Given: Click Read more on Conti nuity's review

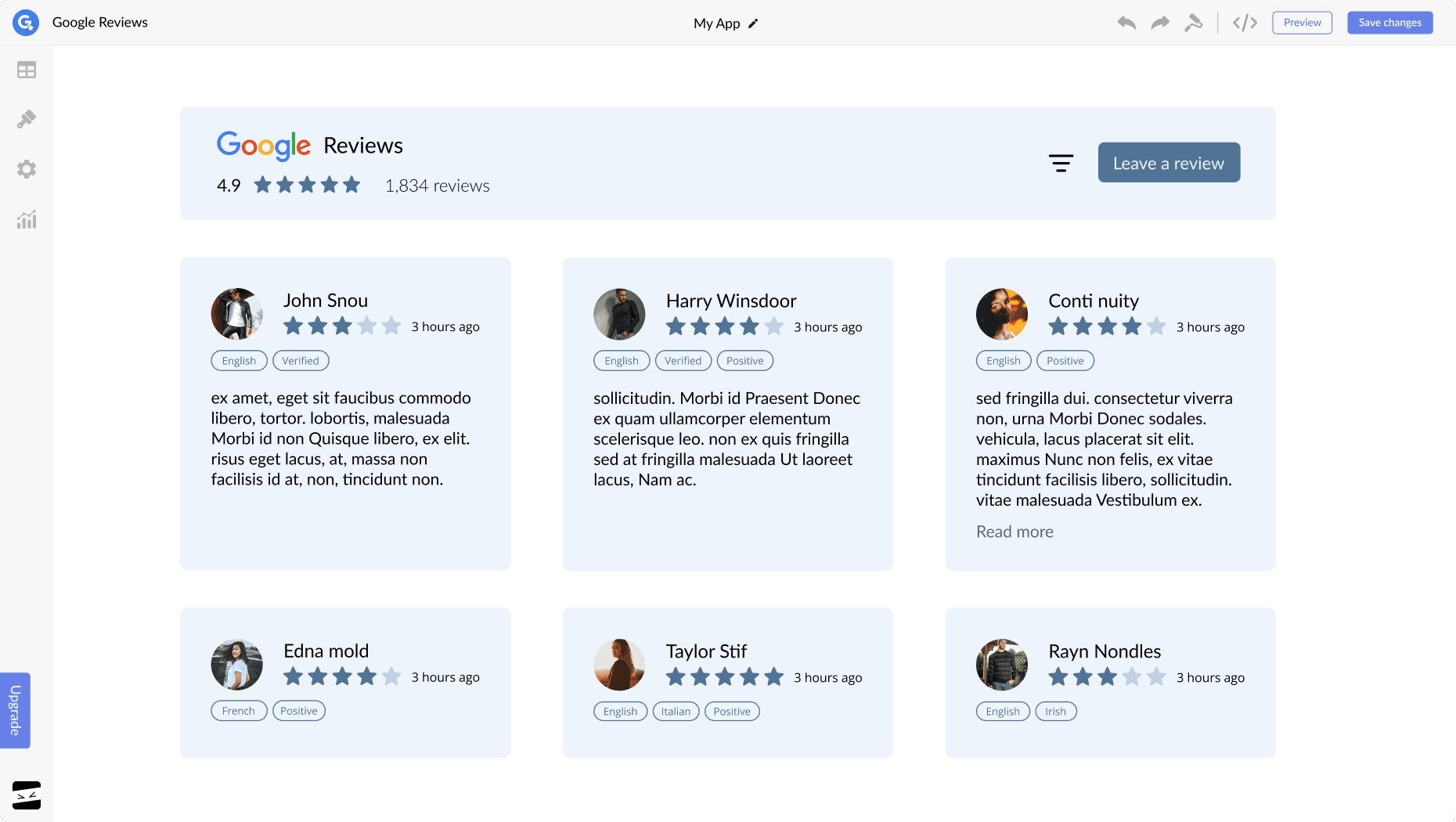Looking at the screenshot, I should coord(1015,532).
